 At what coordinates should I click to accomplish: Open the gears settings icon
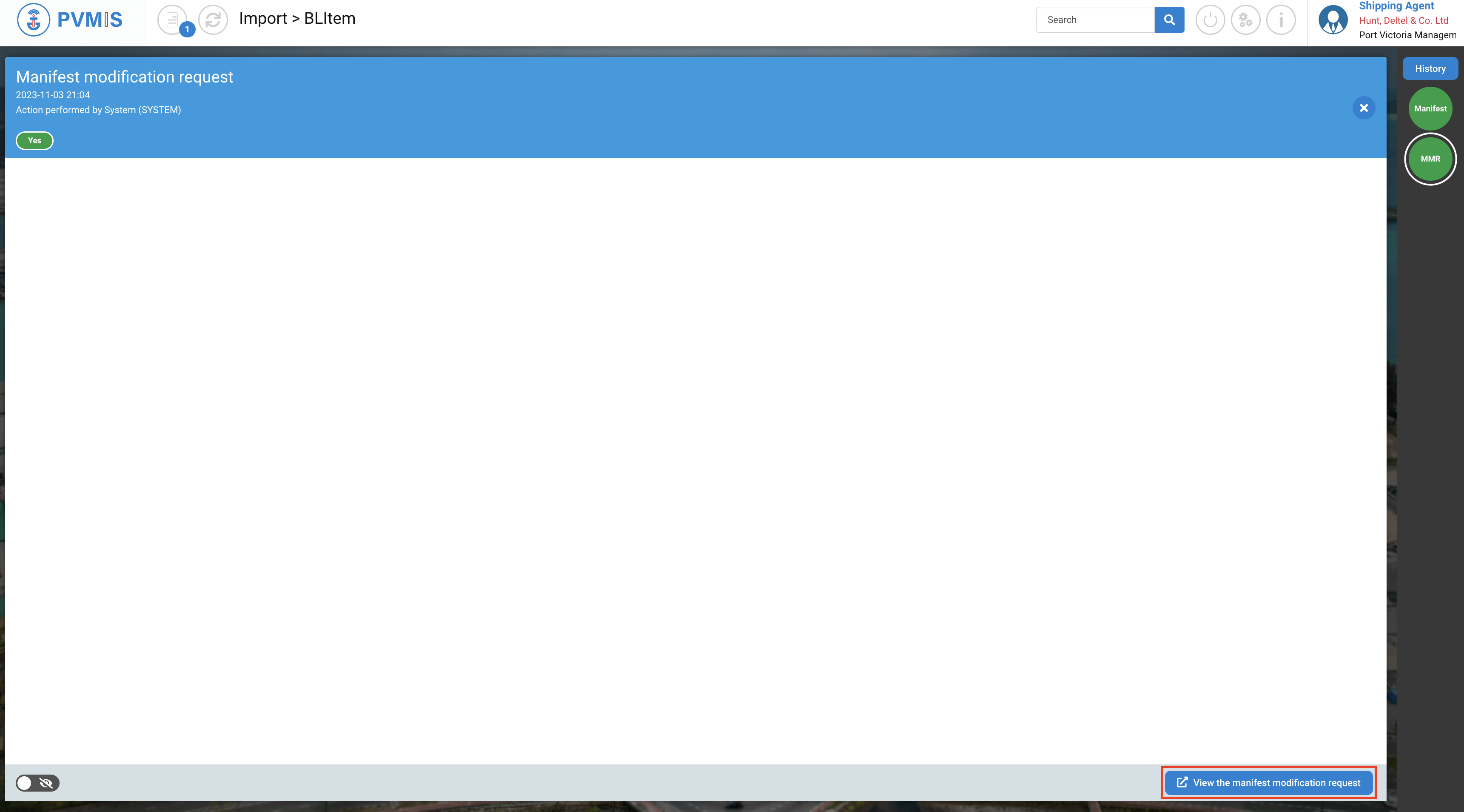[1245, 20]
